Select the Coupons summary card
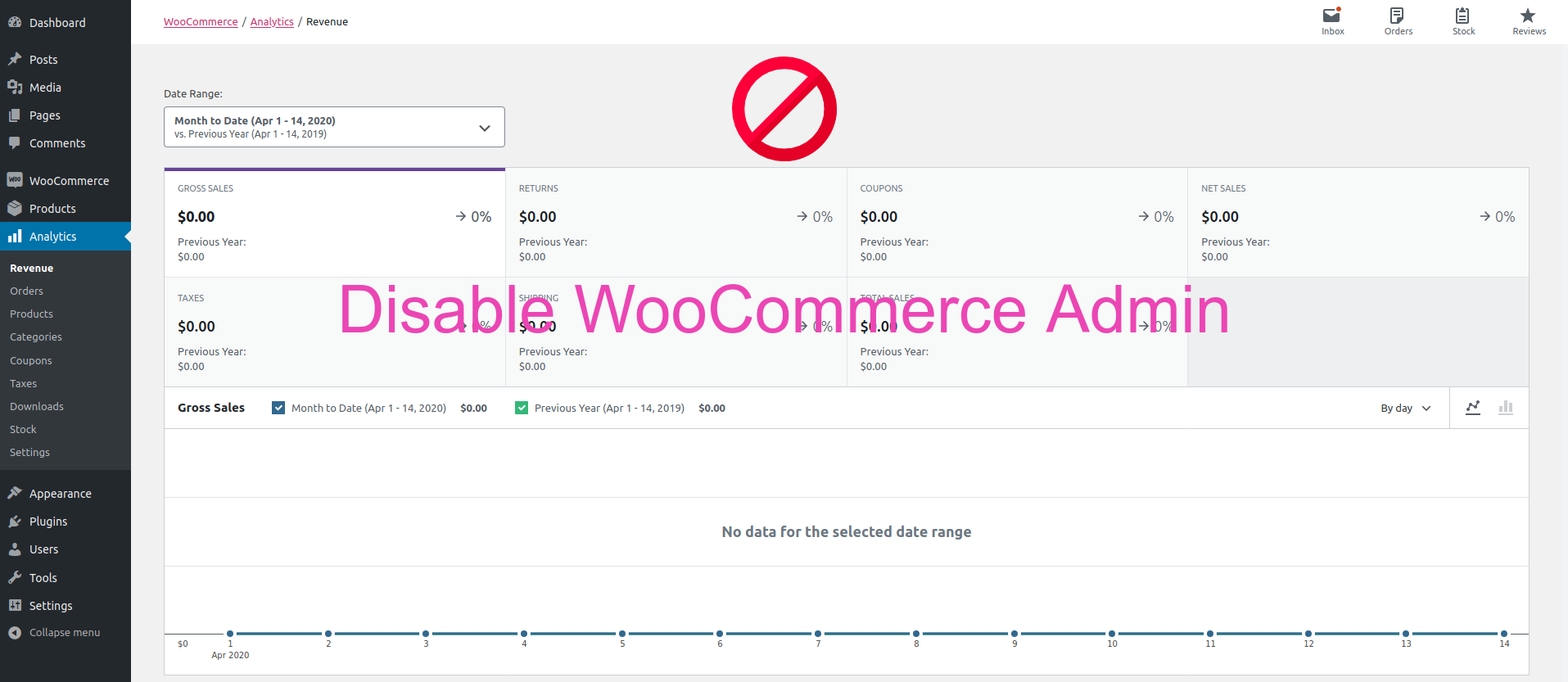 (1017, 223)
